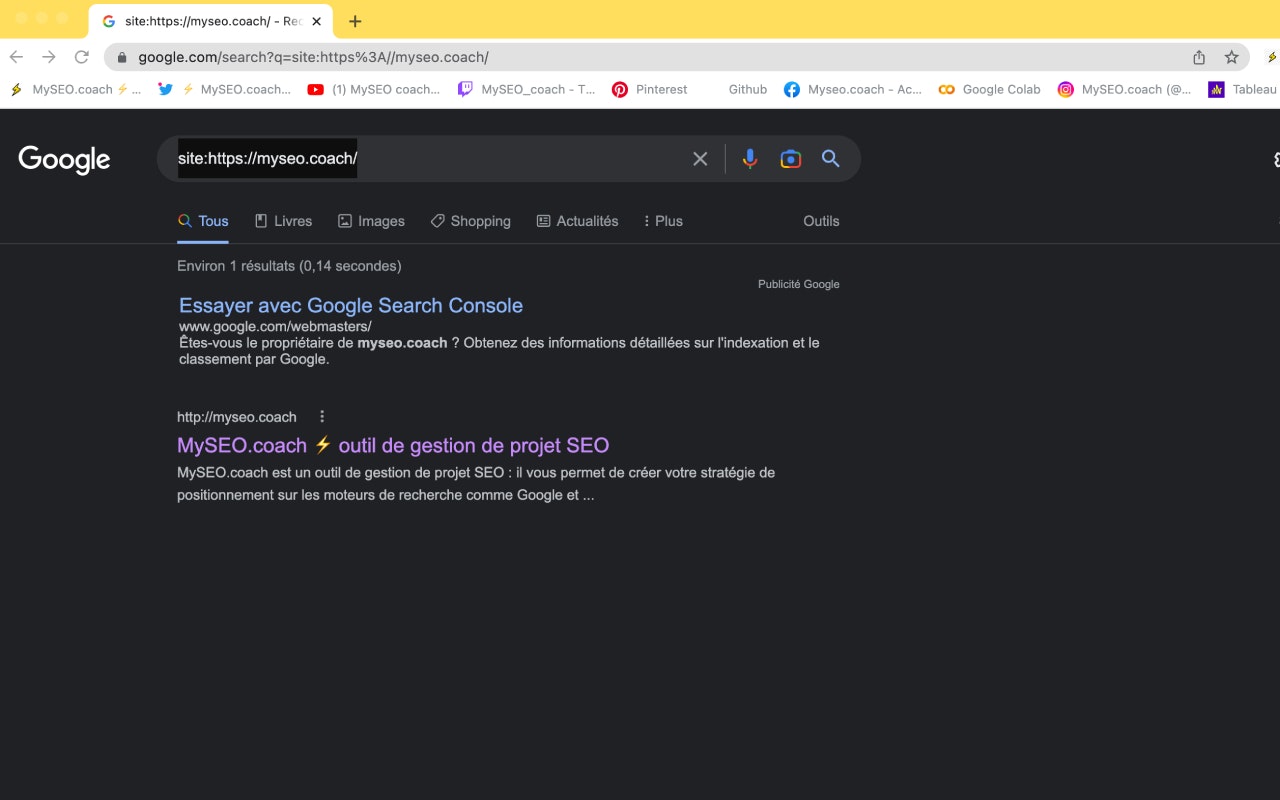This screenshot has height=800, width=1280.
Task: Open Facebook Myseo.coach bookmark
Action: pos(853,89)
